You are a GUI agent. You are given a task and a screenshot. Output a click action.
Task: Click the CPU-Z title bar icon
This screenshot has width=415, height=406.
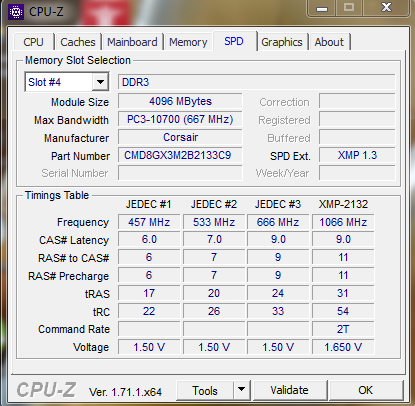pyautogui.click(x=16, y=12)
